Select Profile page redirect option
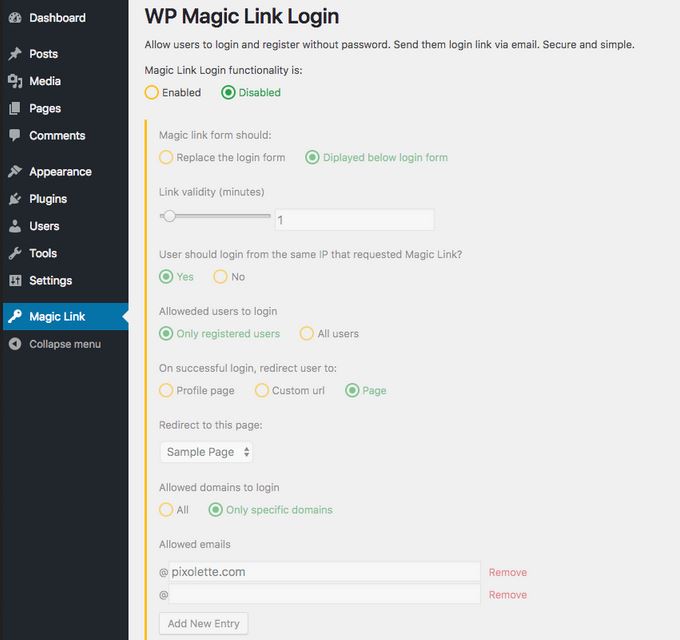 166,390
